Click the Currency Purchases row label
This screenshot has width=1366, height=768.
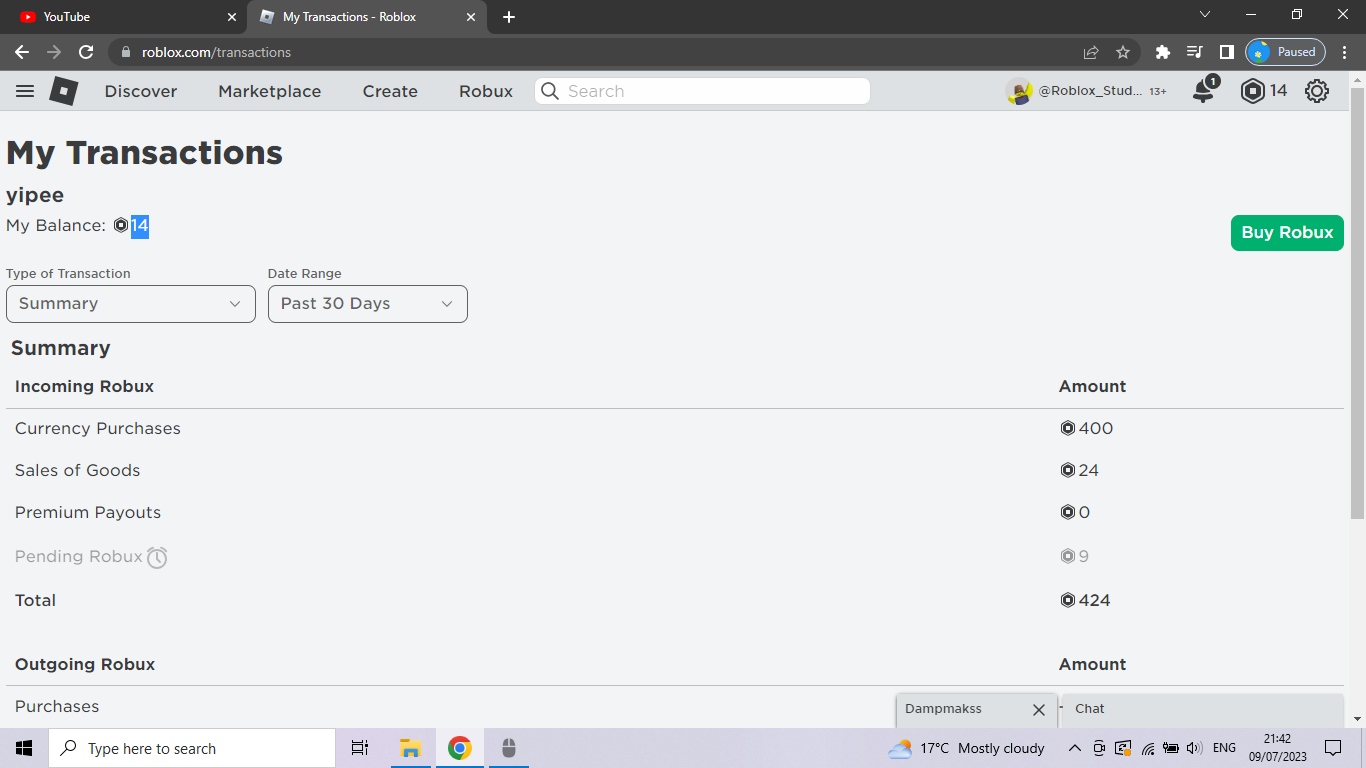[98, 428]
